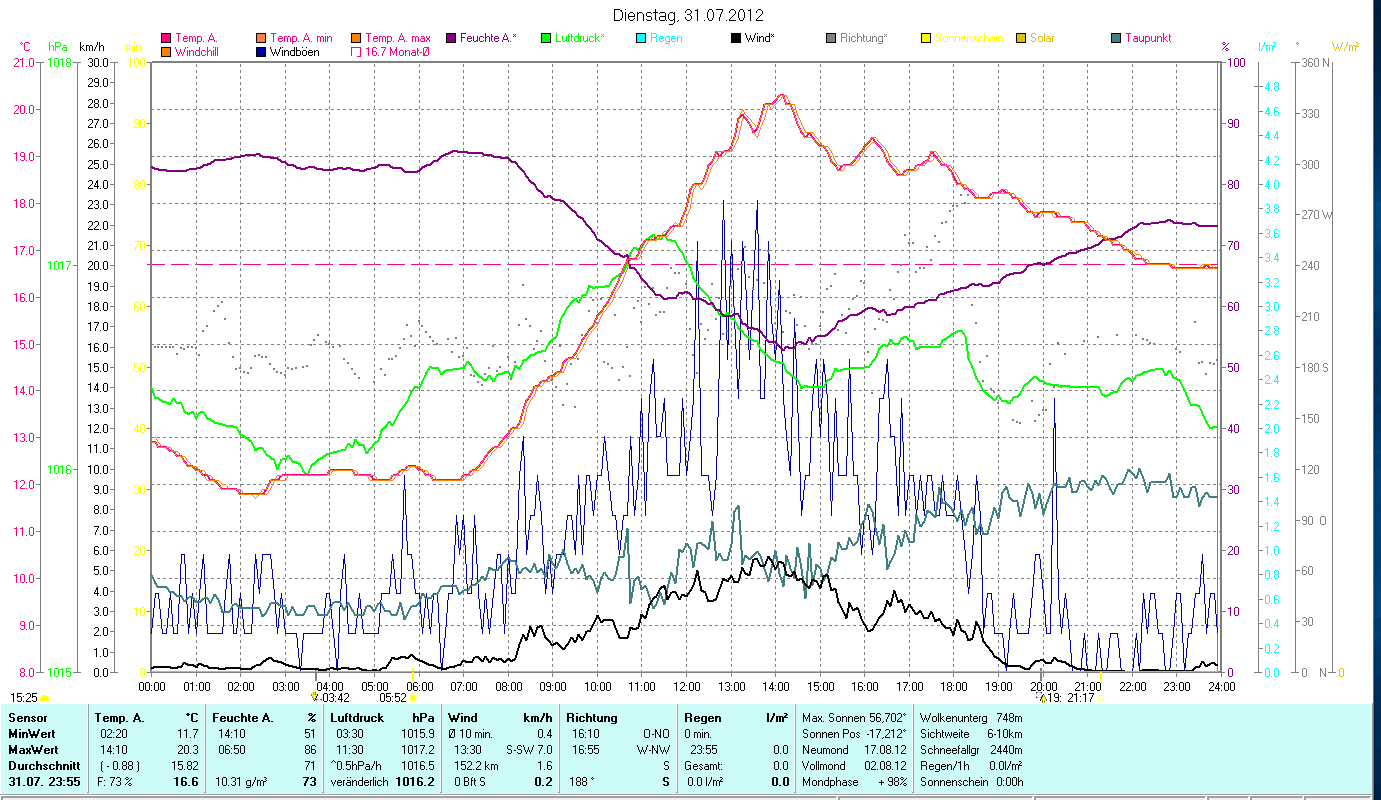Click the orange Windchill legend swatch

point(166,52)
